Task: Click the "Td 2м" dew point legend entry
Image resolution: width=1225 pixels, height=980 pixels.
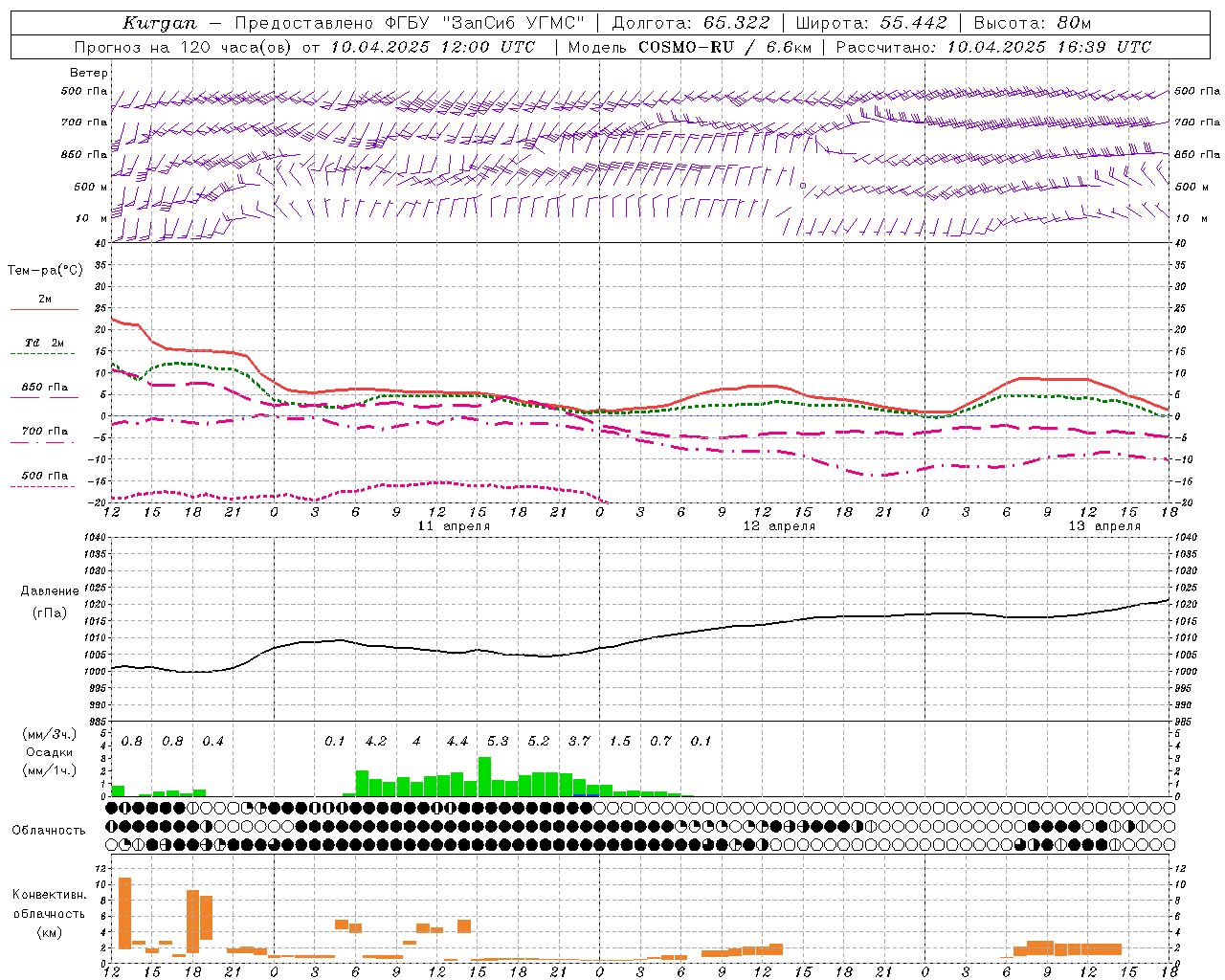Action: point(44,343)
